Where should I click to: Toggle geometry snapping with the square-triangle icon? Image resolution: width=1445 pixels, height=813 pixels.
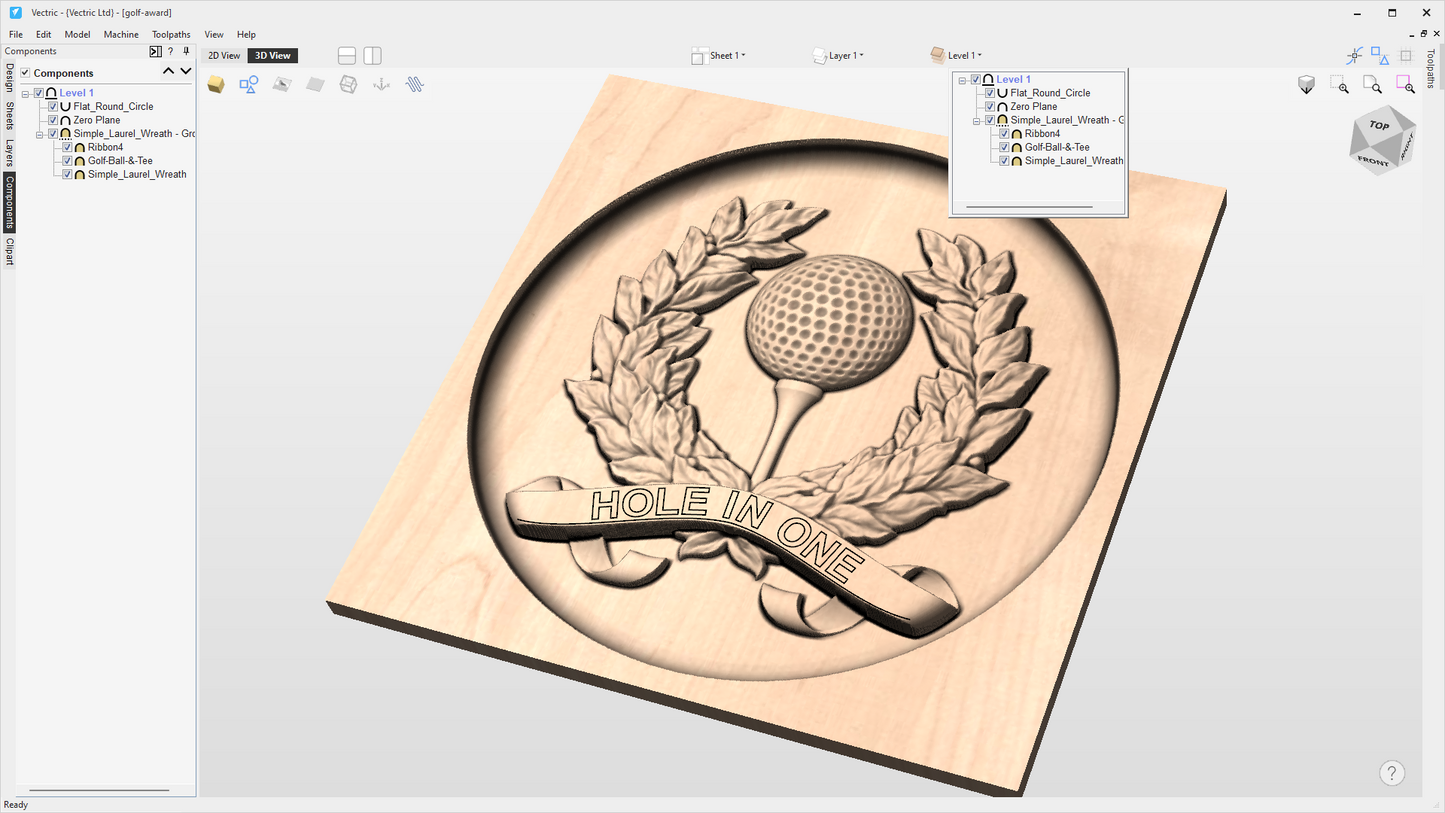coord(1382,54)
